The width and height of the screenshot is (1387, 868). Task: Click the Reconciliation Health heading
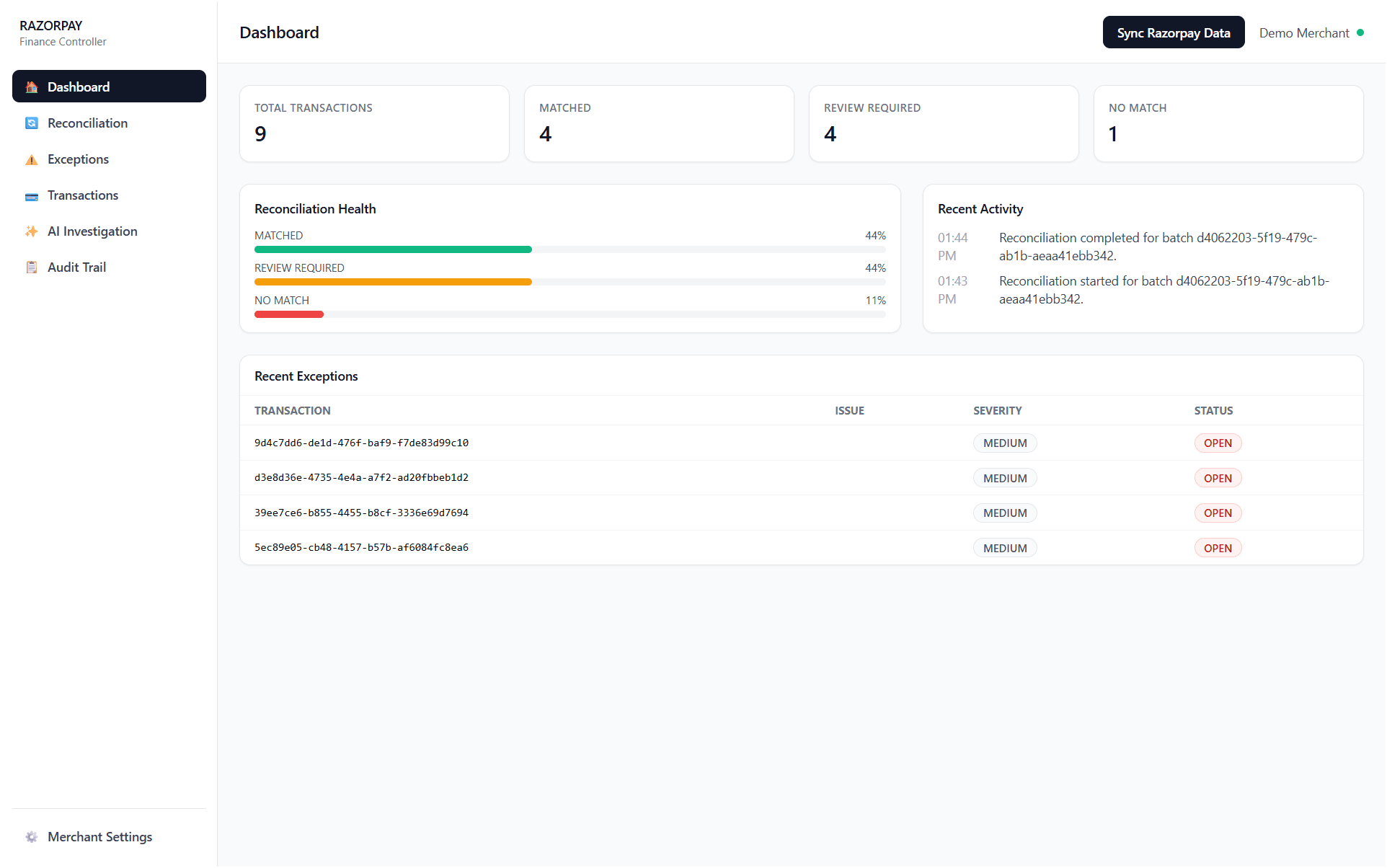(315, 209)
